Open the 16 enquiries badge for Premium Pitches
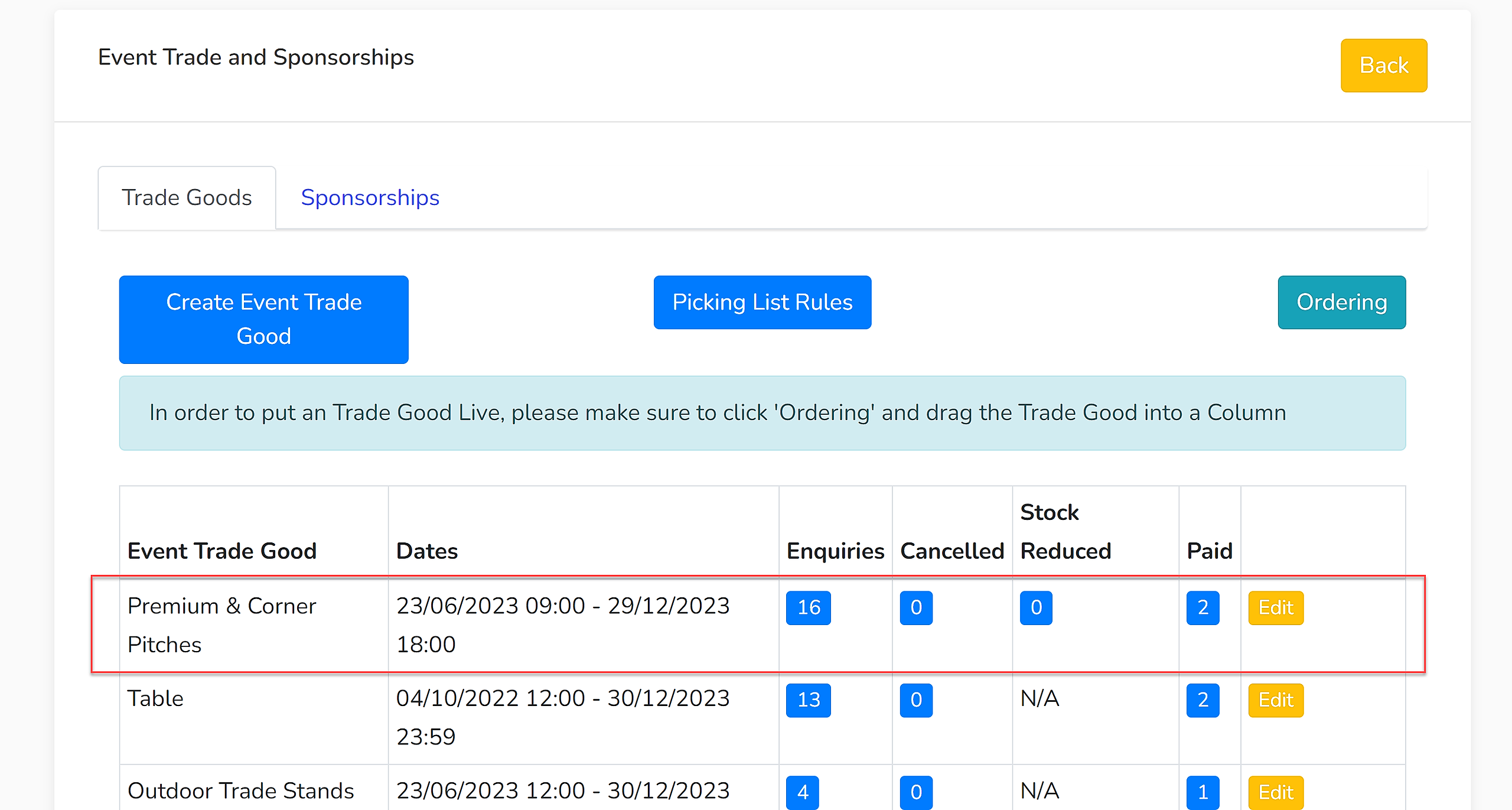The width and height of the screenshot is (1512, 810). [808, 608]
